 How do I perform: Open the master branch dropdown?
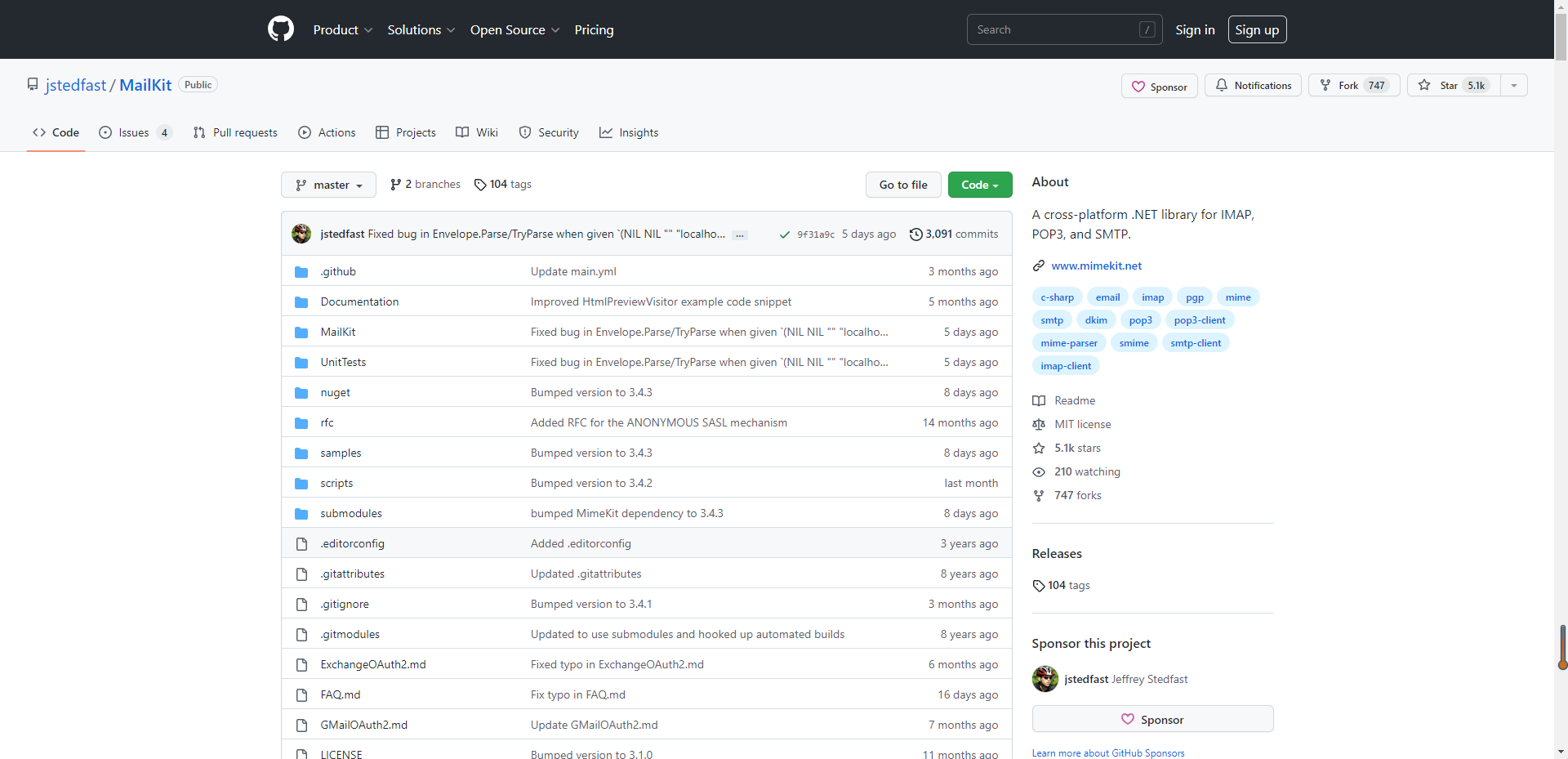tap(328, 185)
